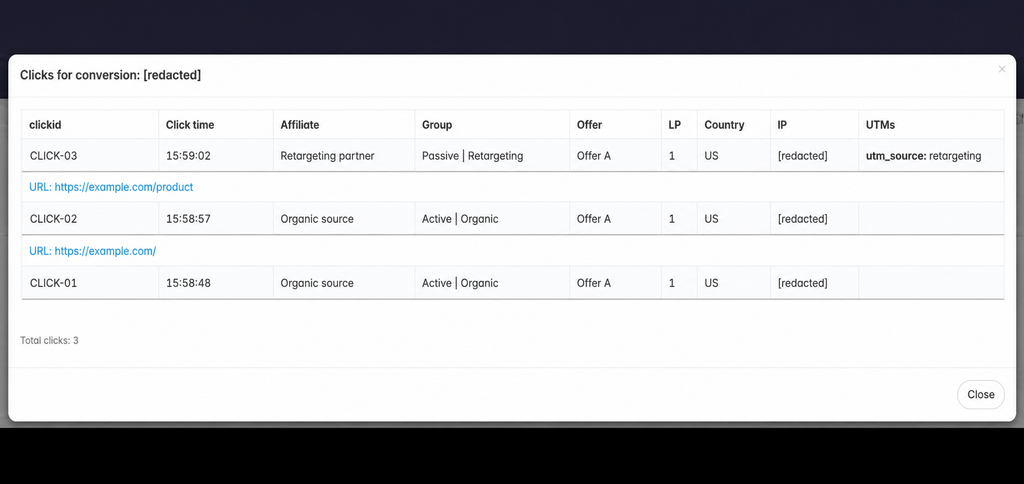The width and height of the screenshot is (1024, 484).
Task: Click the 15:58:57 click time
Action: coord(188,219)
